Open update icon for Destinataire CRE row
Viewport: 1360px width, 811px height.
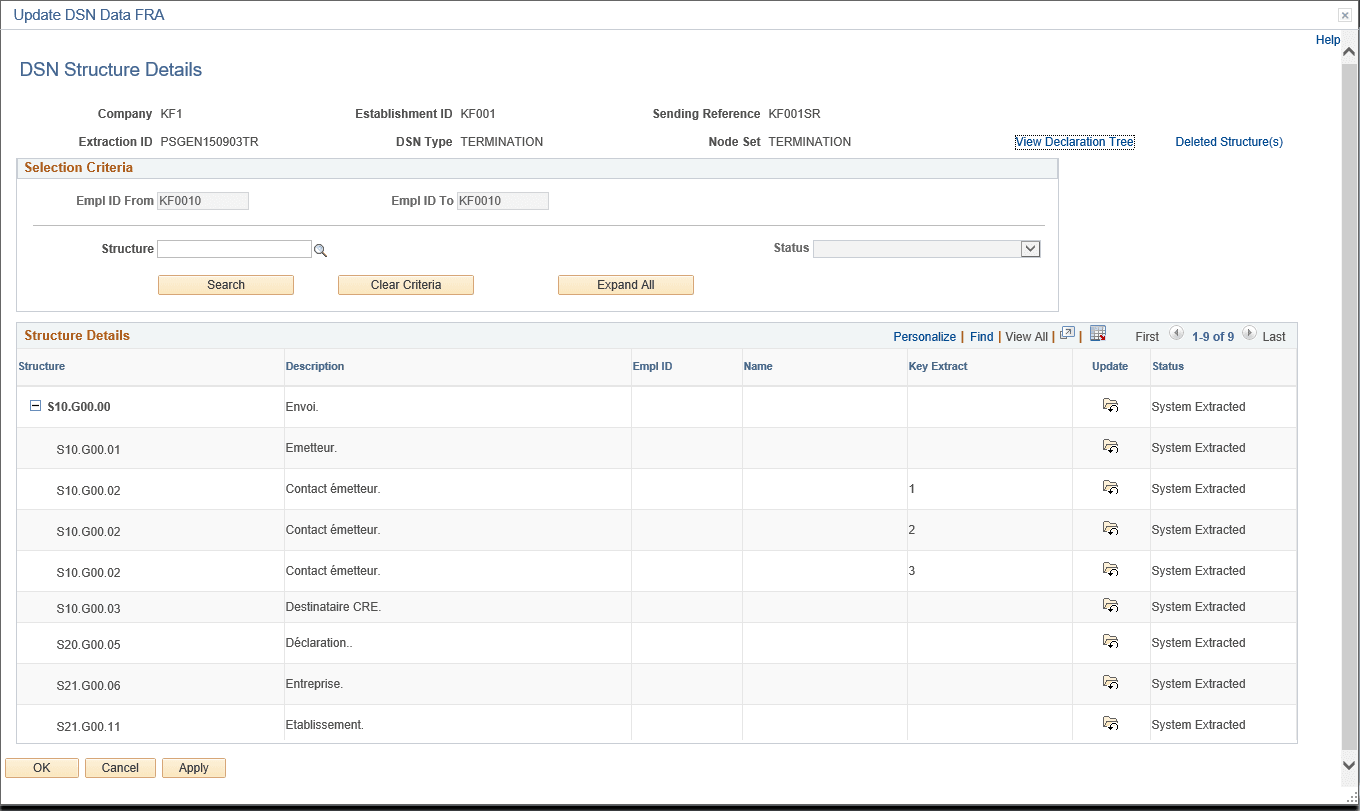click(x=1110, y=606)
